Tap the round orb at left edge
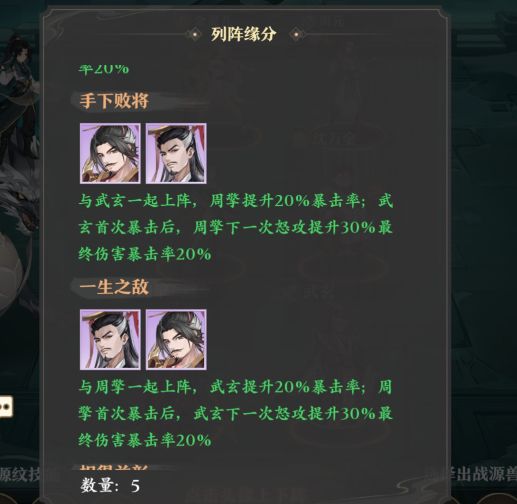Viewport: 517px width, 504px height. coord(10,270)
